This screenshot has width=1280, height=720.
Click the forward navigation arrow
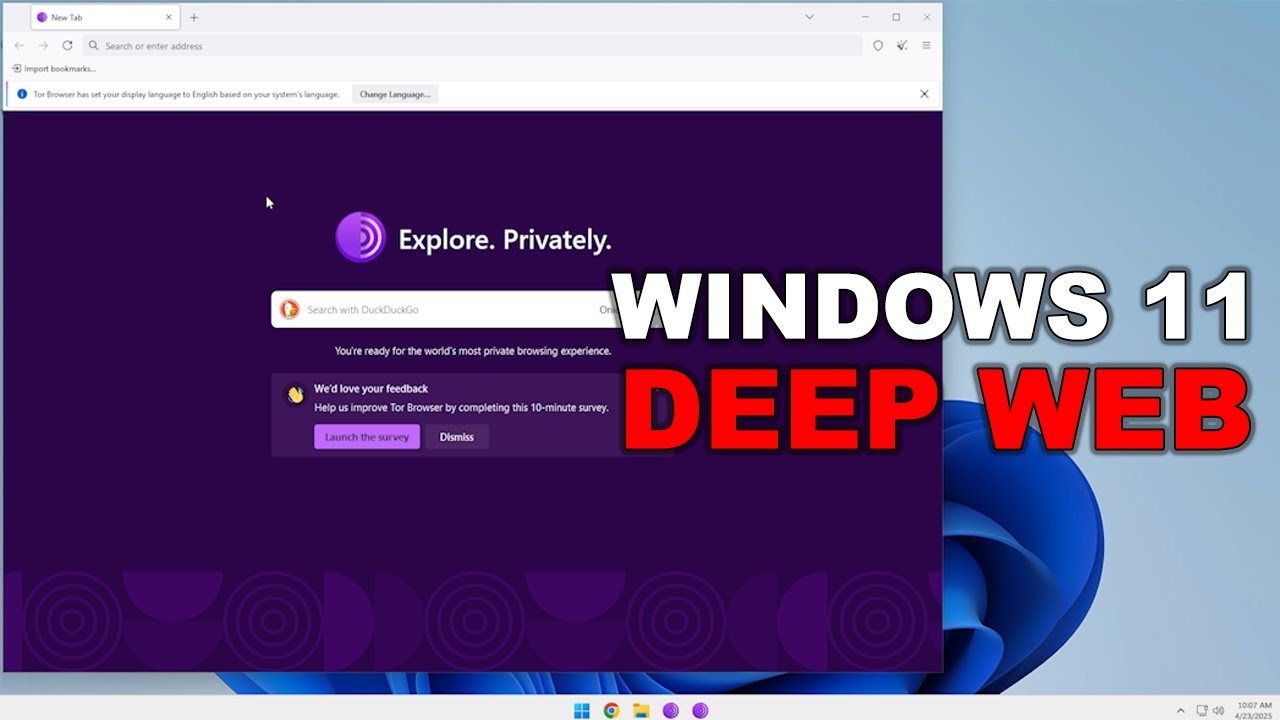click(43, 46)
